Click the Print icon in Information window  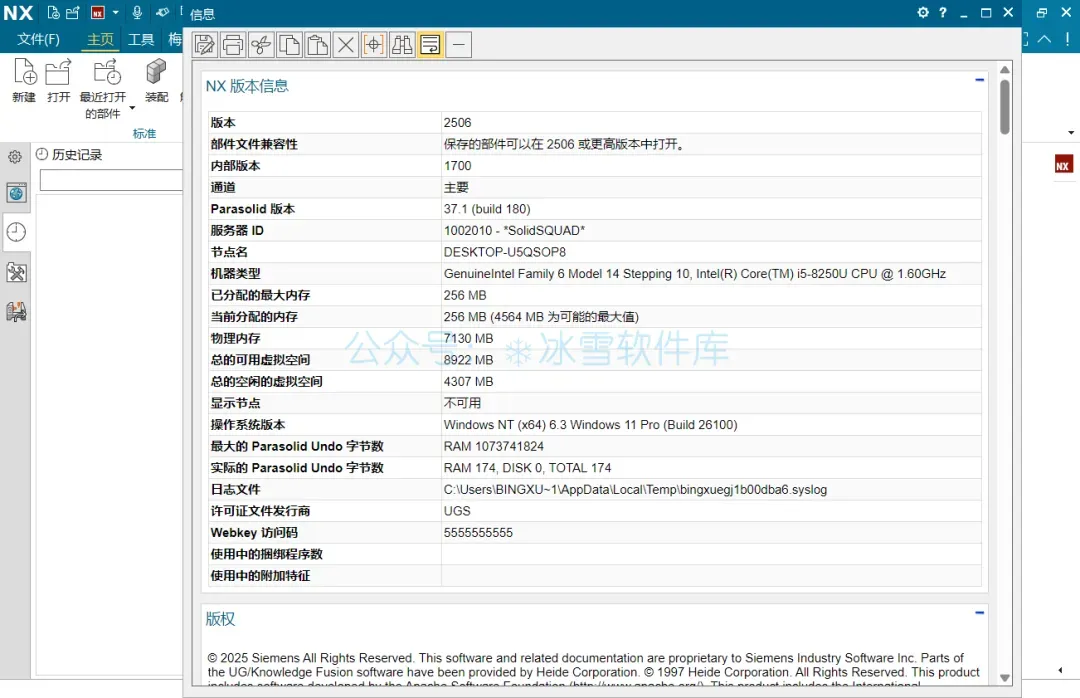coord(233,45)
